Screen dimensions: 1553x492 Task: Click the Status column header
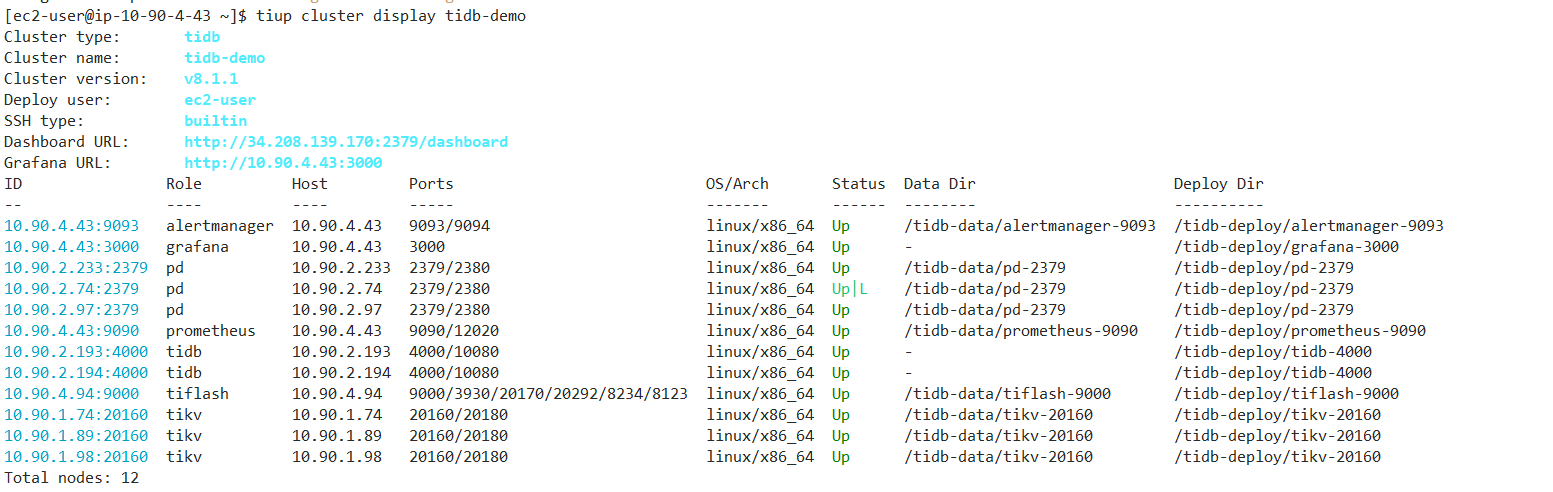(x=859, y=184)
